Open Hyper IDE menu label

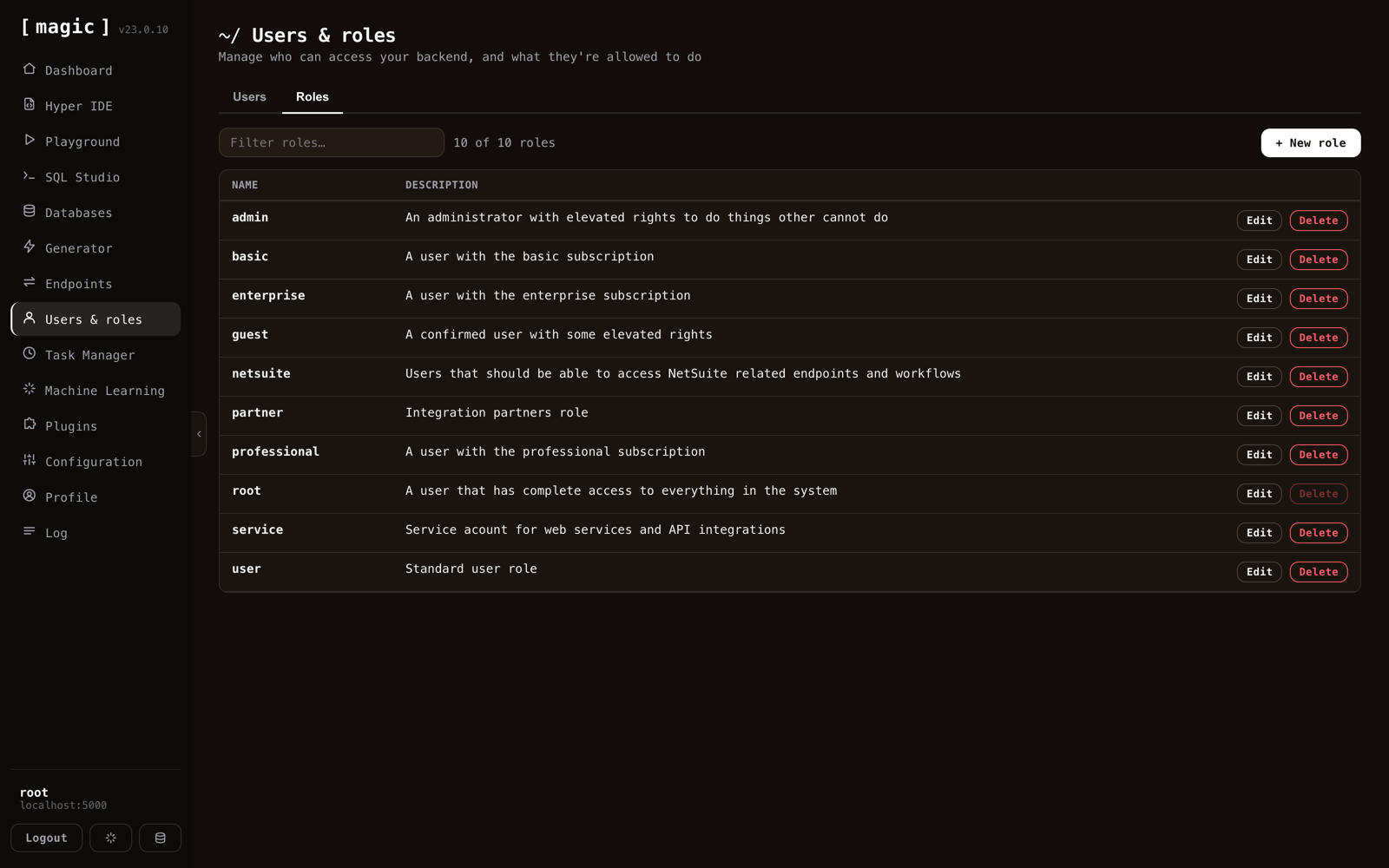pos(79,106)
